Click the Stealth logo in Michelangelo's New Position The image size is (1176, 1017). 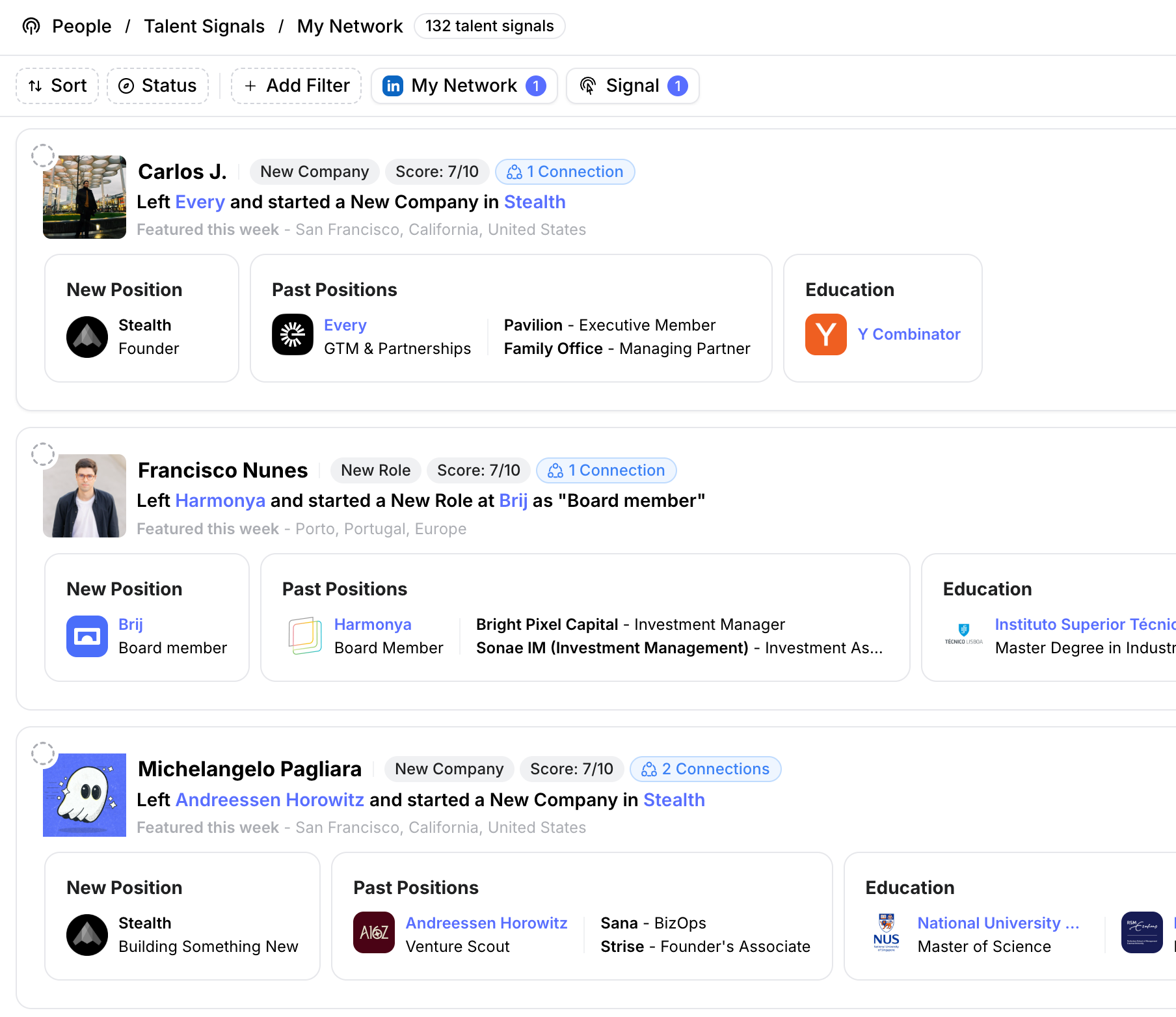[x=87, y=935]
